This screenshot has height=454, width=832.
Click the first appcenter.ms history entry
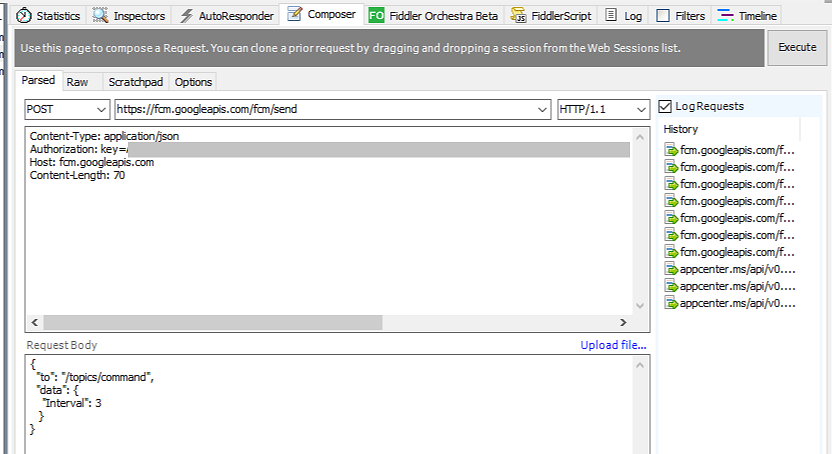pyautogui.click(x=730, y=269)
